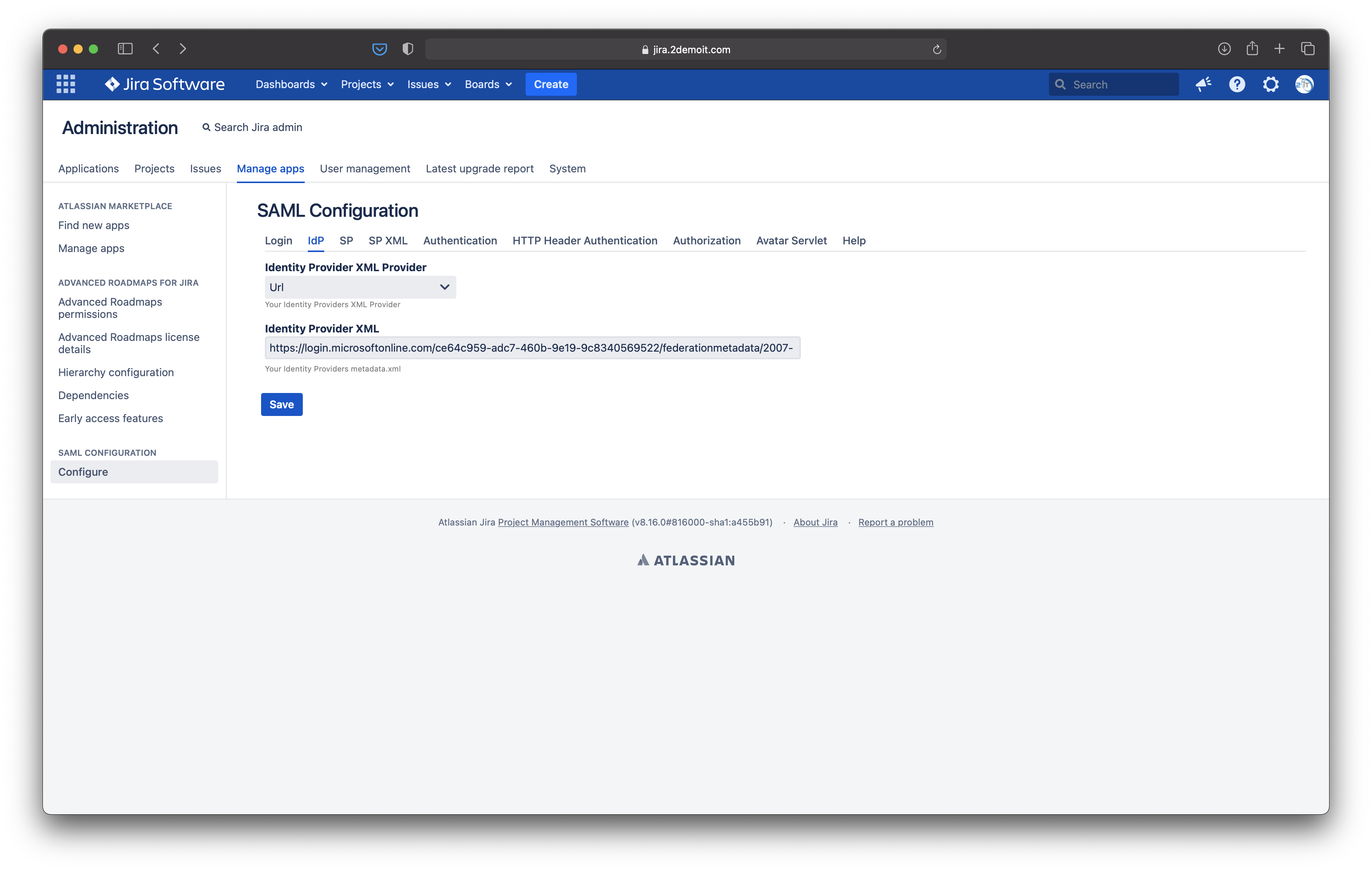Click the Identity Provider XML URL field

coord(532,348)
